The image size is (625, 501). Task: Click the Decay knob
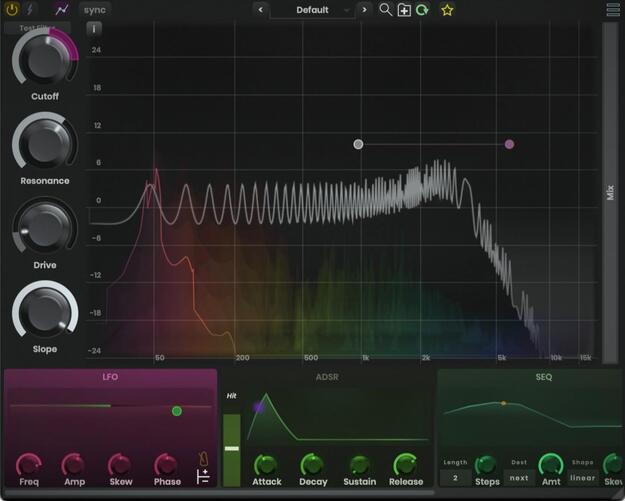pyautogui.click(x=312, y=465)
